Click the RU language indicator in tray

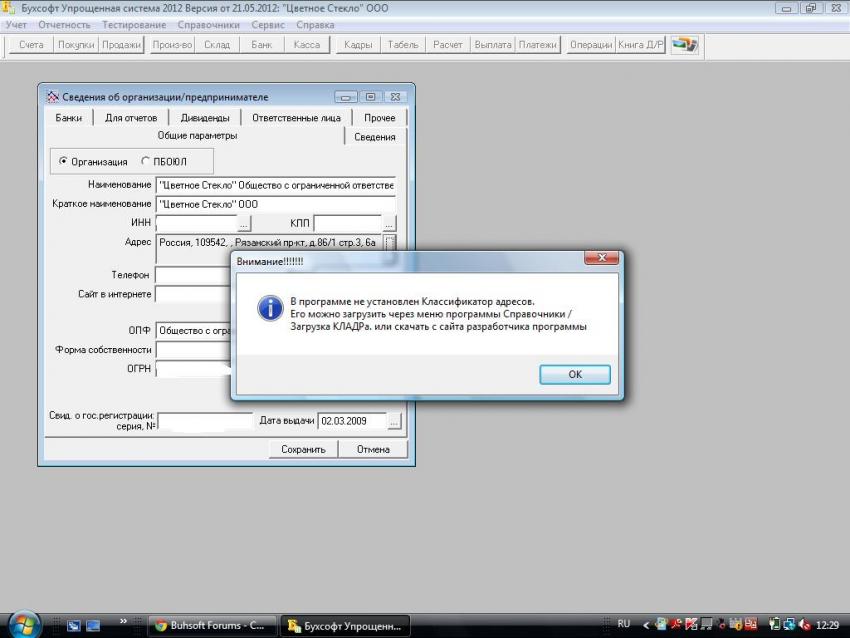tap(623, 624)
